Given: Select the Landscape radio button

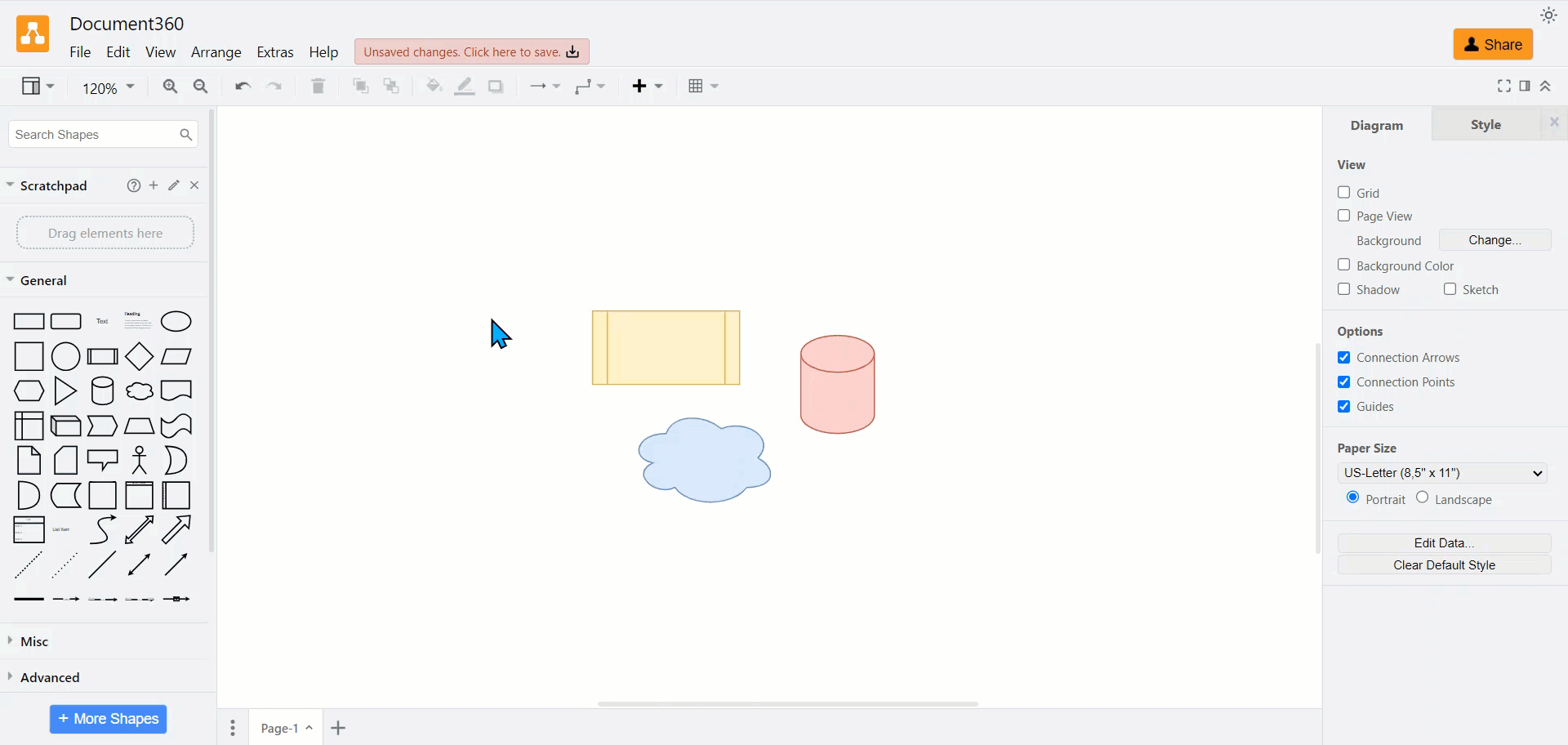Looking at the screenshot, I should pyautogui.click(x=1423, y=497).
